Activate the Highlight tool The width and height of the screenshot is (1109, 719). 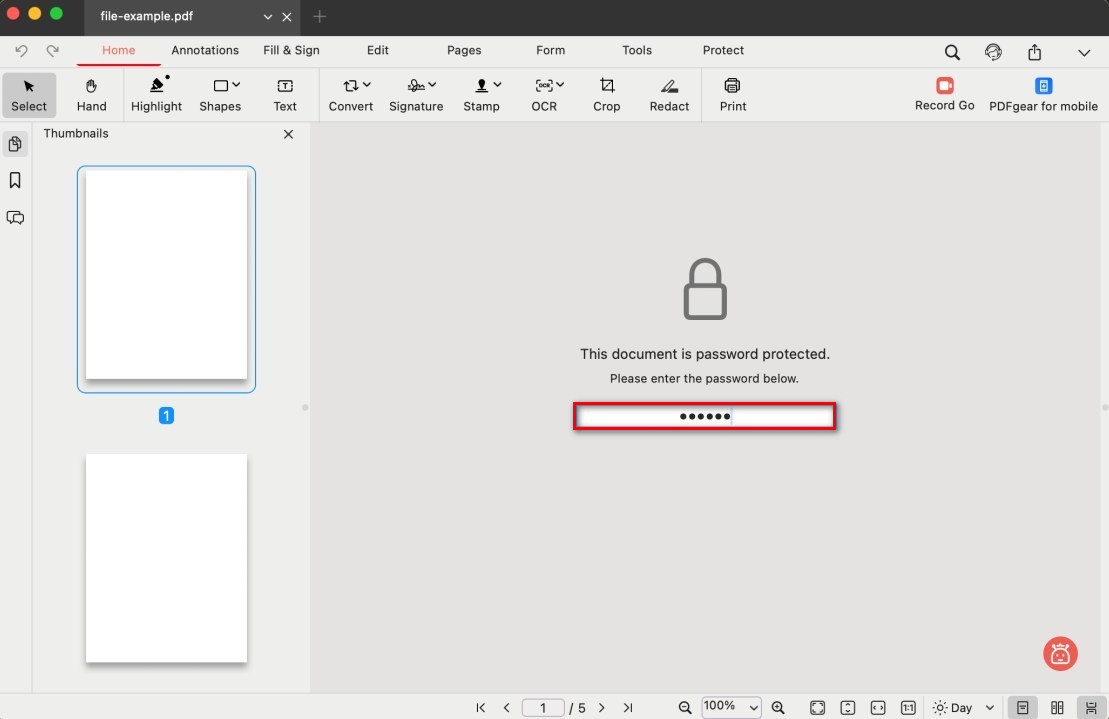pos(157,95)
